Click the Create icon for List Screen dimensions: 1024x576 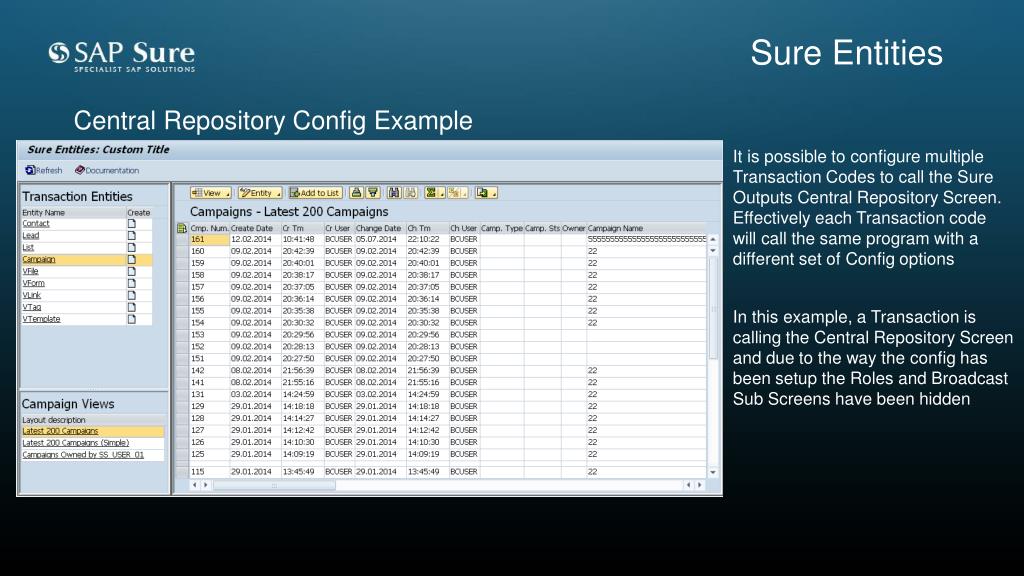[132, 248]
